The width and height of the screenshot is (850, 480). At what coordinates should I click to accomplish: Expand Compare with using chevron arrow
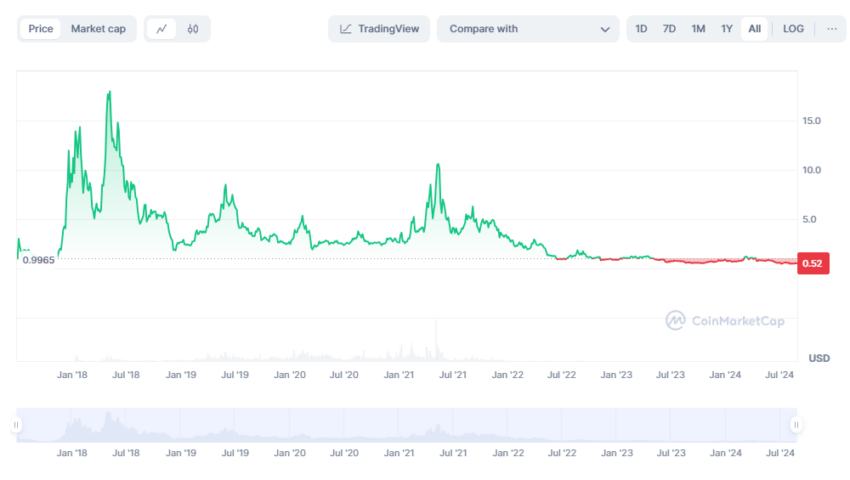coord(605,29)
